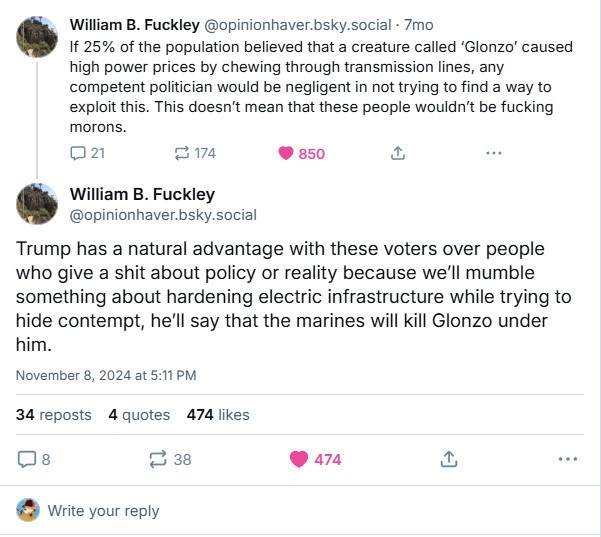Screen dimensions: 601x537
Task: Click your own avatar beside reply box
Action: pos(28,510)
